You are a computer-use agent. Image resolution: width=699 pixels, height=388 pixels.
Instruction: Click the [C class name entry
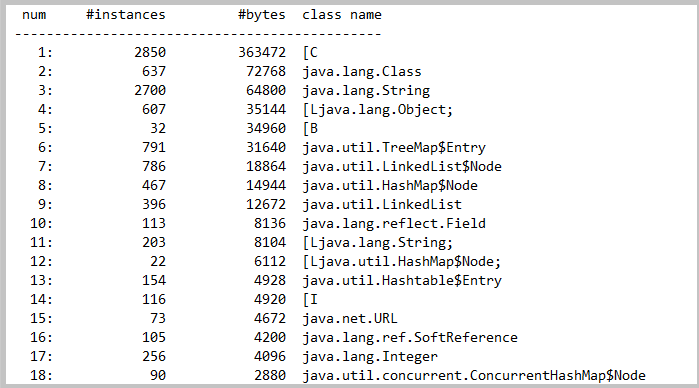(310, 53)
